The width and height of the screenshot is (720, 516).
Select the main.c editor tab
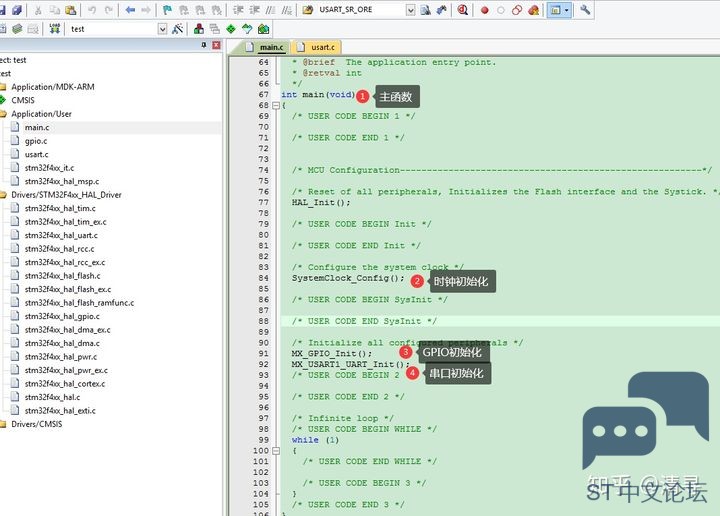point(265,47)
